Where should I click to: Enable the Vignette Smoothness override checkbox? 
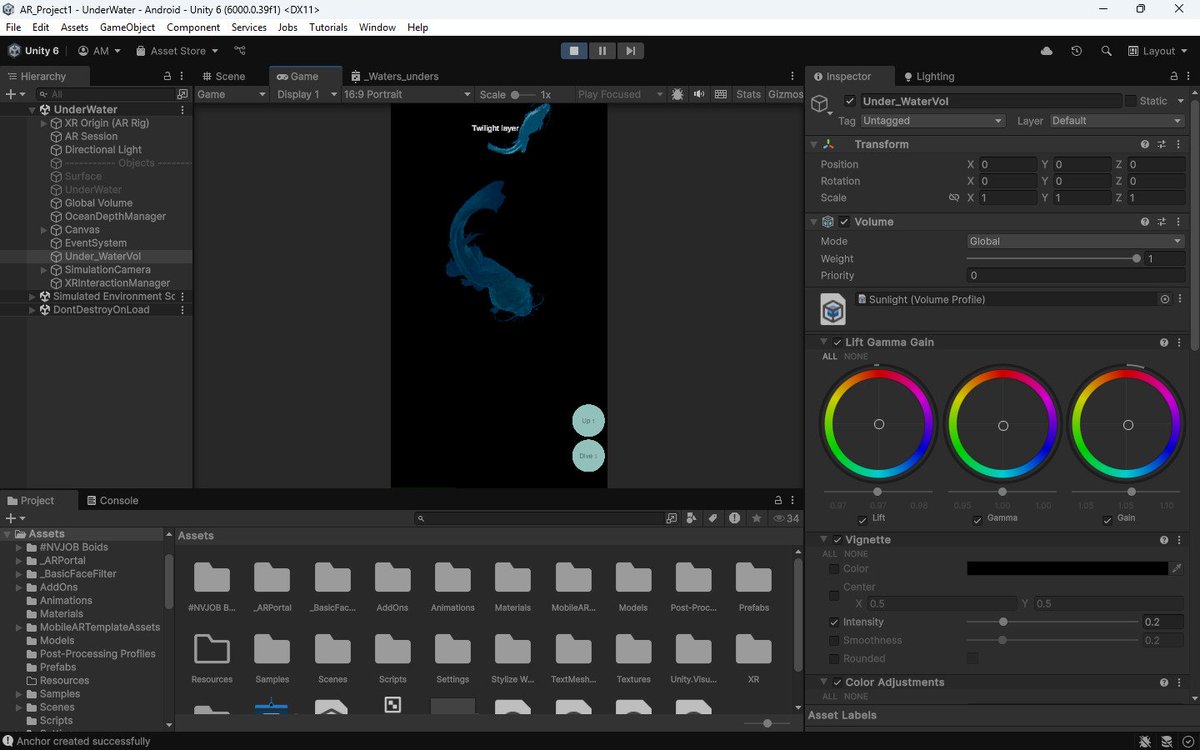click(x=834, y=640)
